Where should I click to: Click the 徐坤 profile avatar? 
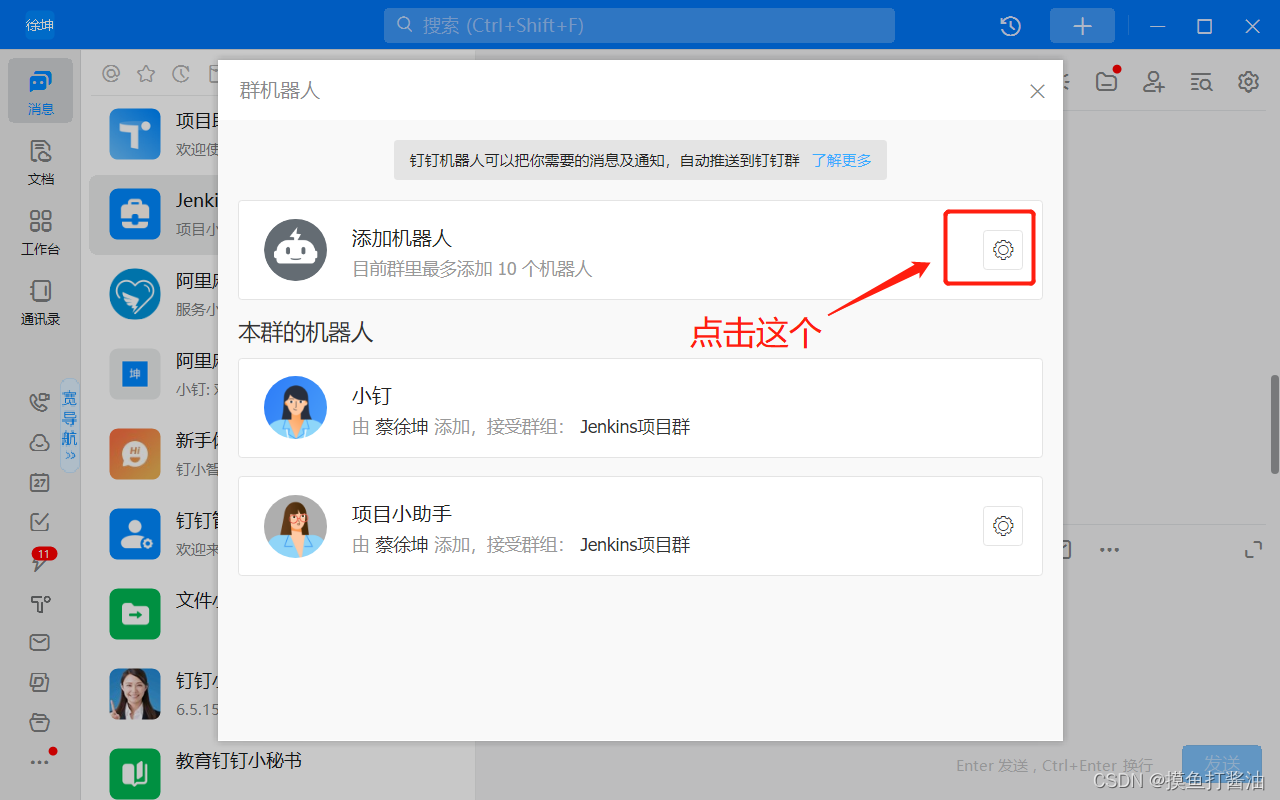[40, 25]
